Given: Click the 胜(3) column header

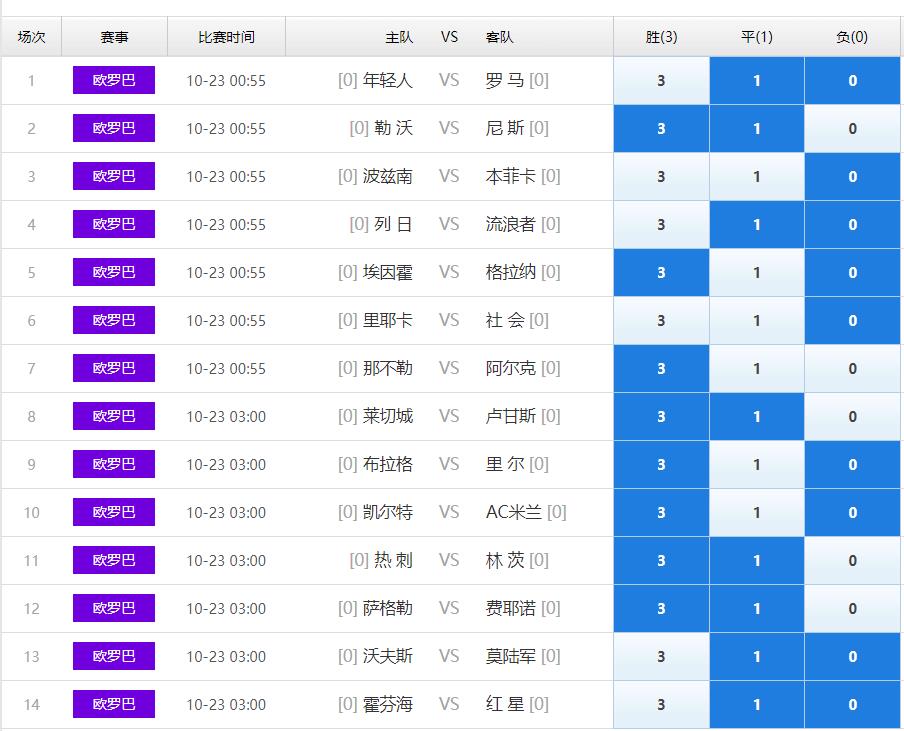Looking at the screenshot, I should tap(661, 37).
